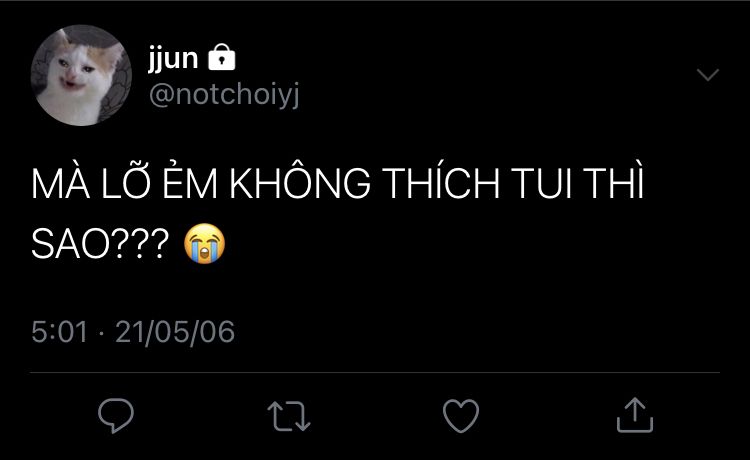This screenshot has width=750, height=460.
Task: Like the tweet with the heart icon
Action: tap(461, 416)
